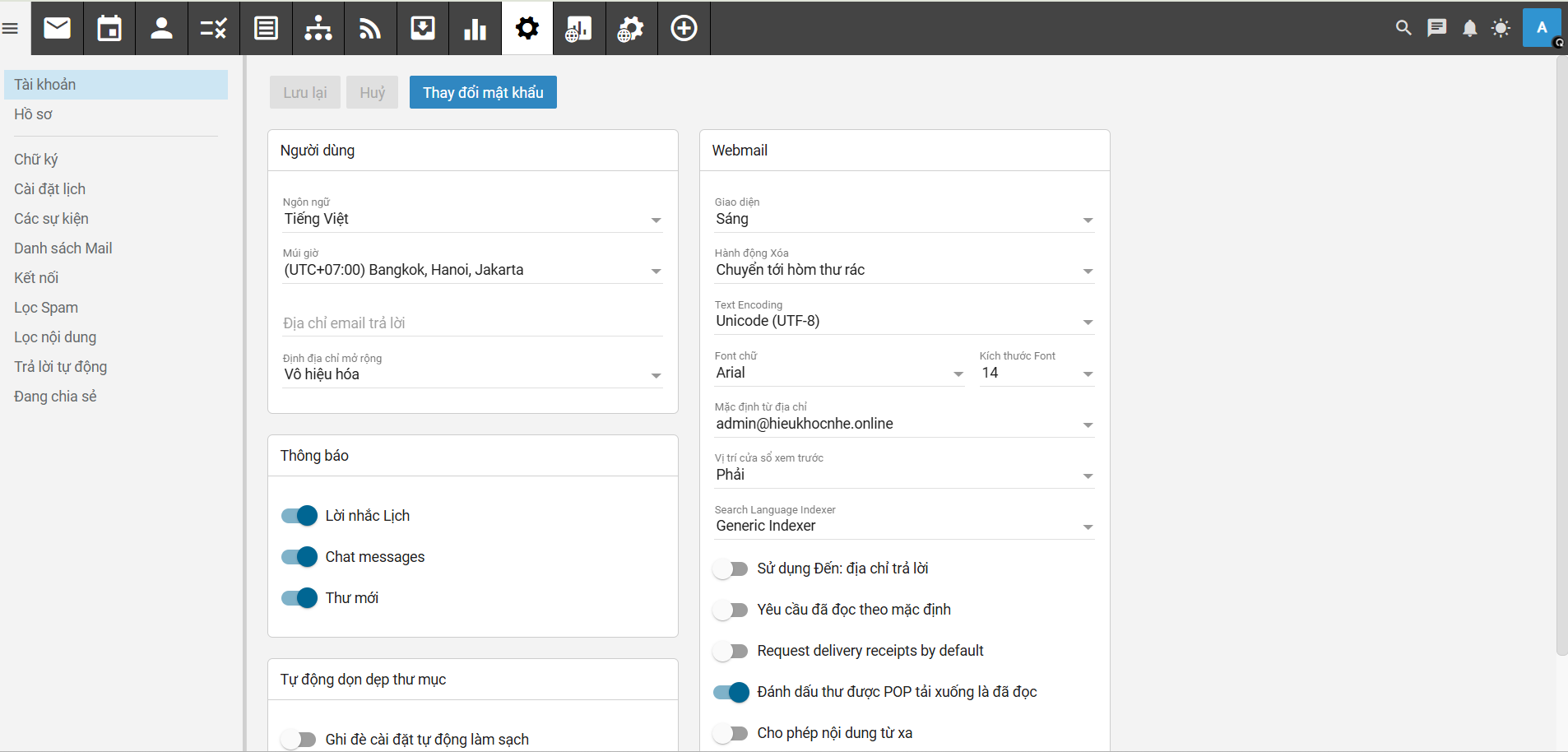
Task: Click the Thay đổi mật khẩu button
Action: click(483, 92)
